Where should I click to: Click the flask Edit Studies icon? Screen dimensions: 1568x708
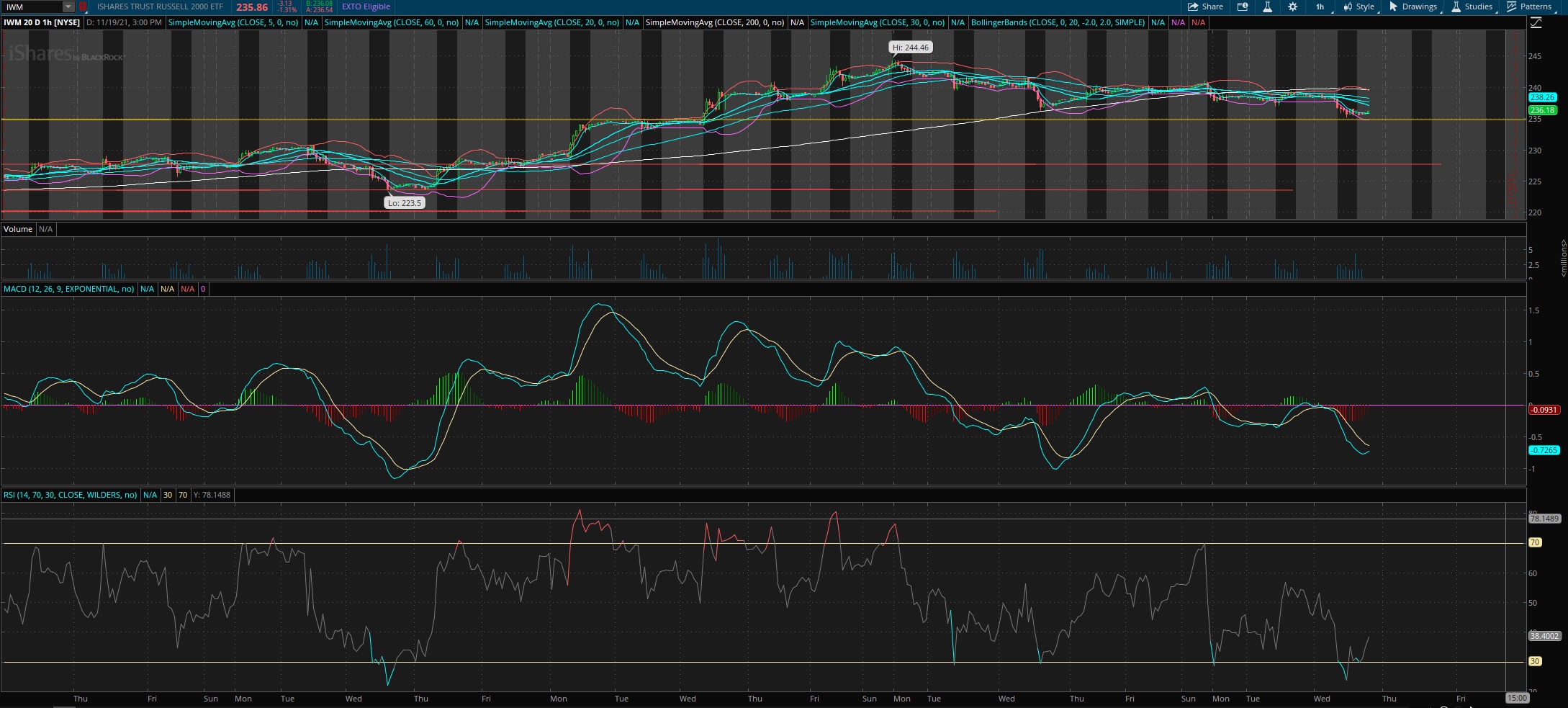(x=1267, y=6)
